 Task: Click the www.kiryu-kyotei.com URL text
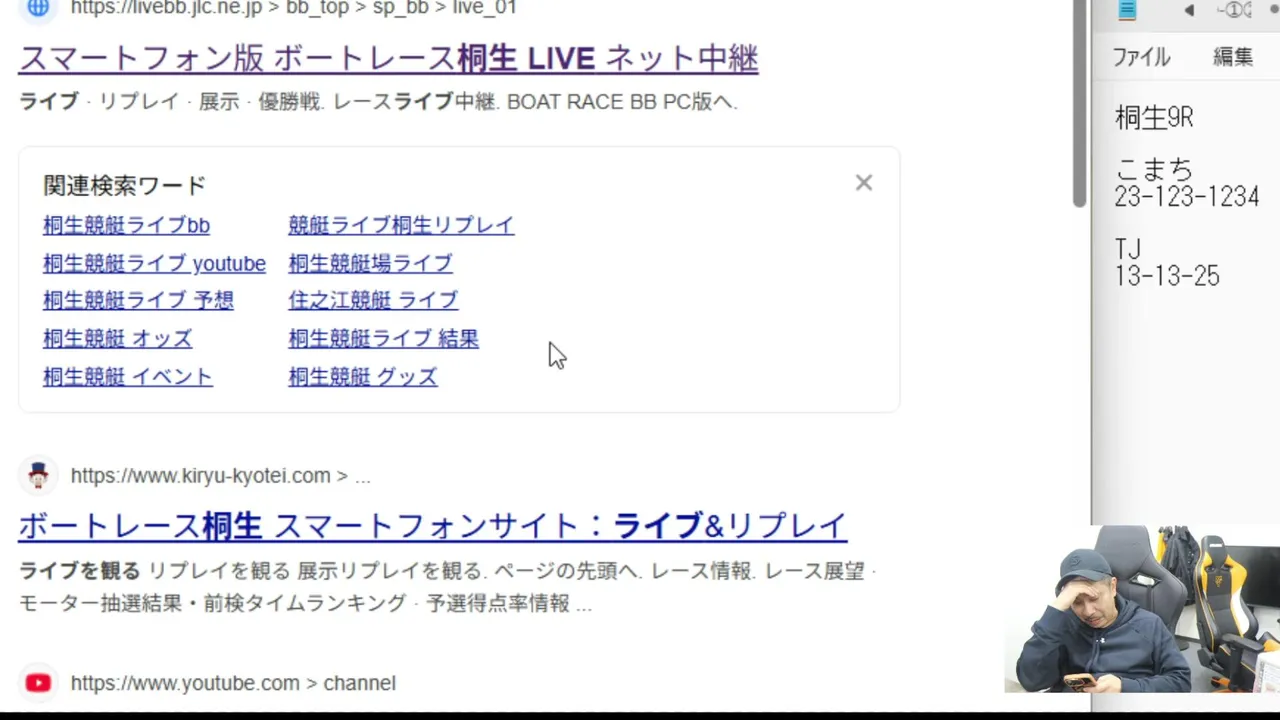coord(220,476)
